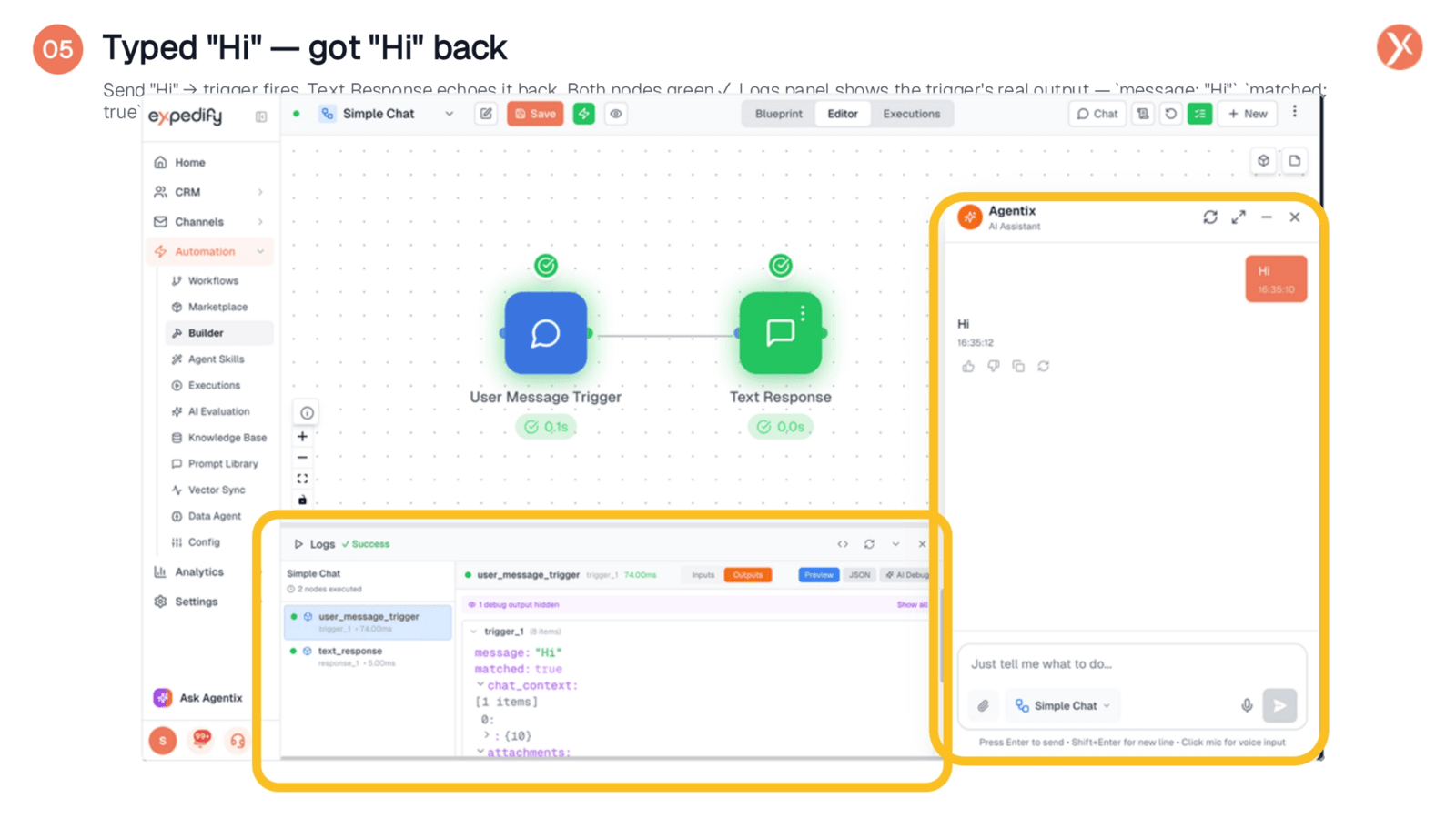Toggle the eye preview icon in toolbar
This screenshot has width=1456, height=819.
[x=616, y=114]
